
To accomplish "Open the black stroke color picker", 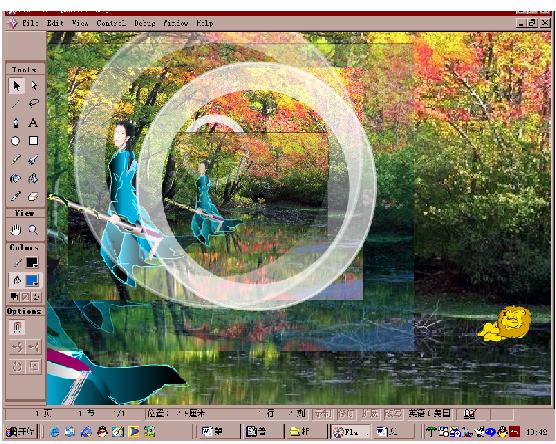I will click(x=32, y=262).
